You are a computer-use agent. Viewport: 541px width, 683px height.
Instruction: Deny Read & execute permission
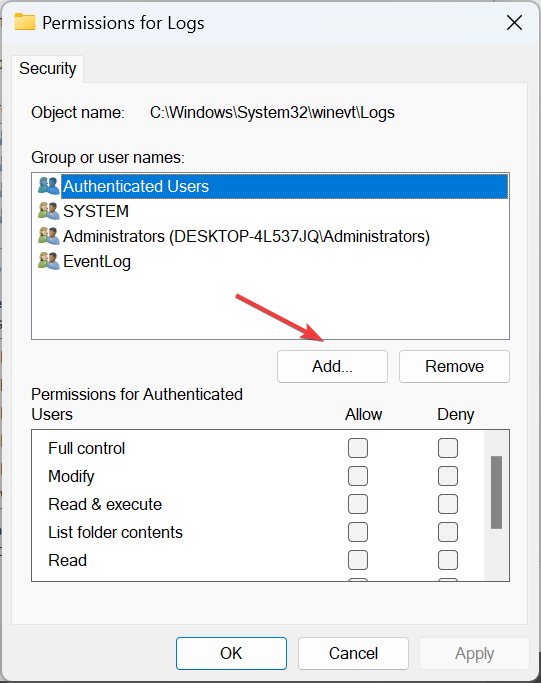click(448, 504)
